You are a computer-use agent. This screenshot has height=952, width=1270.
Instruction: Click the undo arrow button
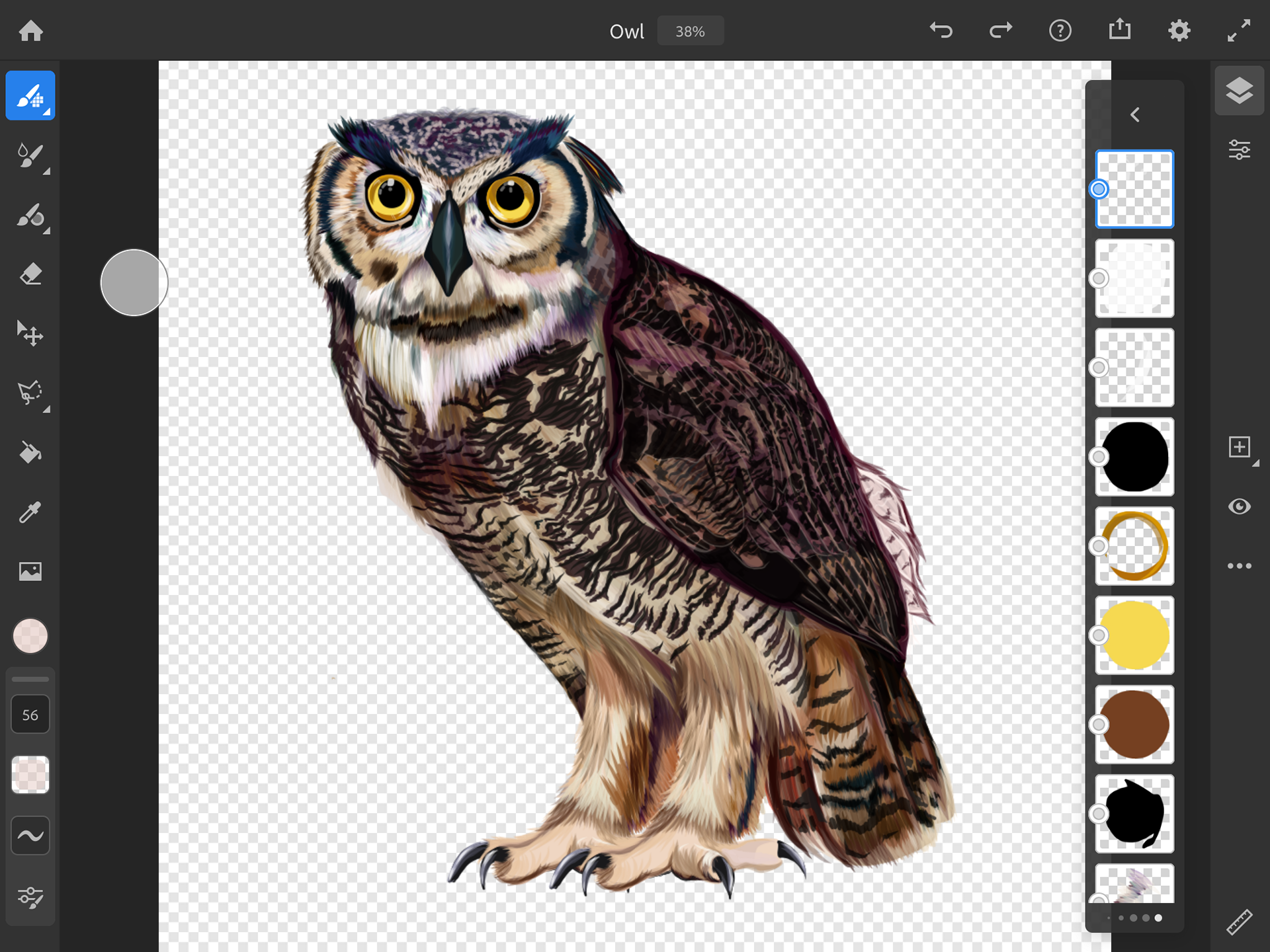(x=941, y=30)
